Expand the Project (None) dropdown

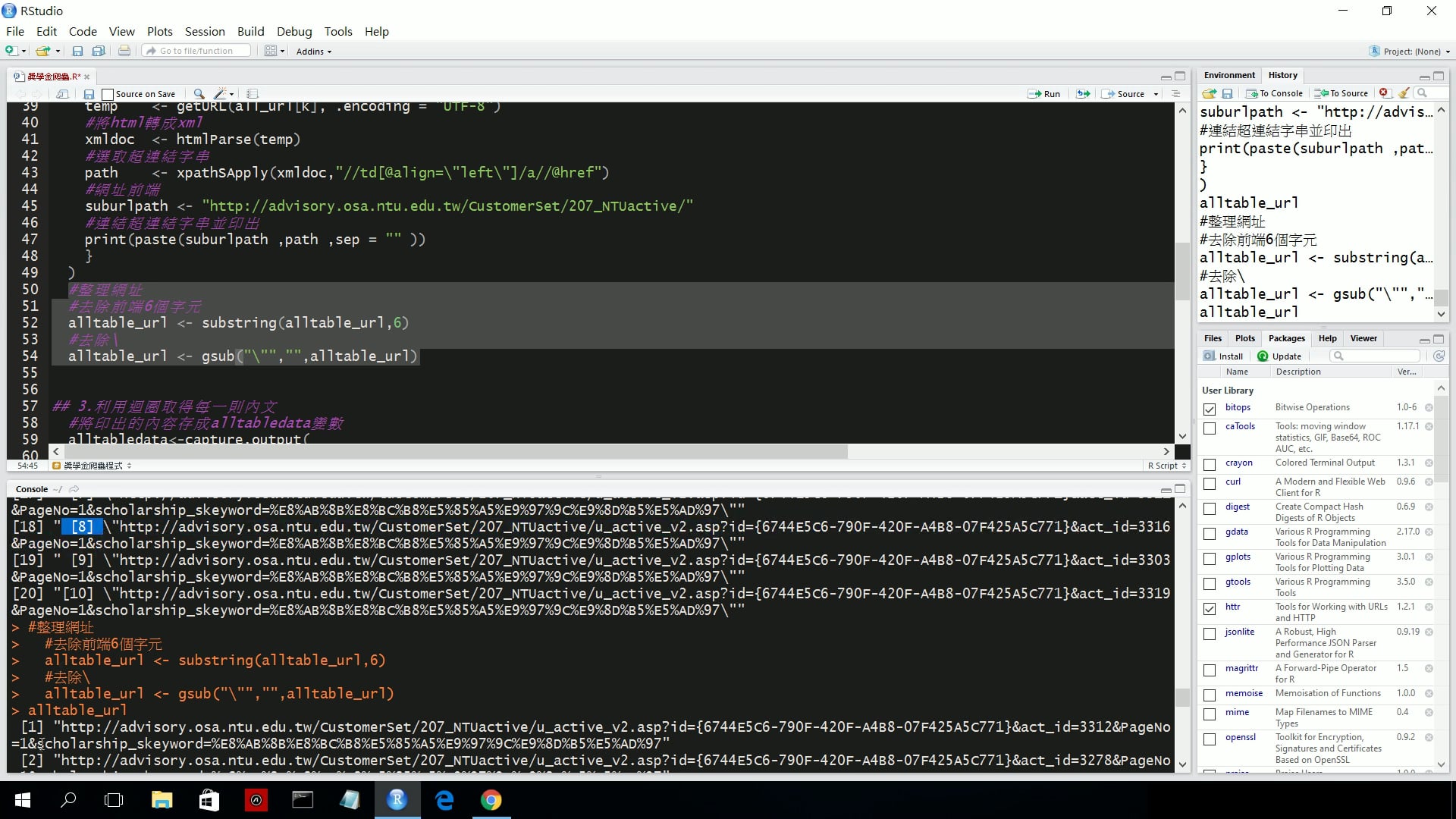[1410, 52]
